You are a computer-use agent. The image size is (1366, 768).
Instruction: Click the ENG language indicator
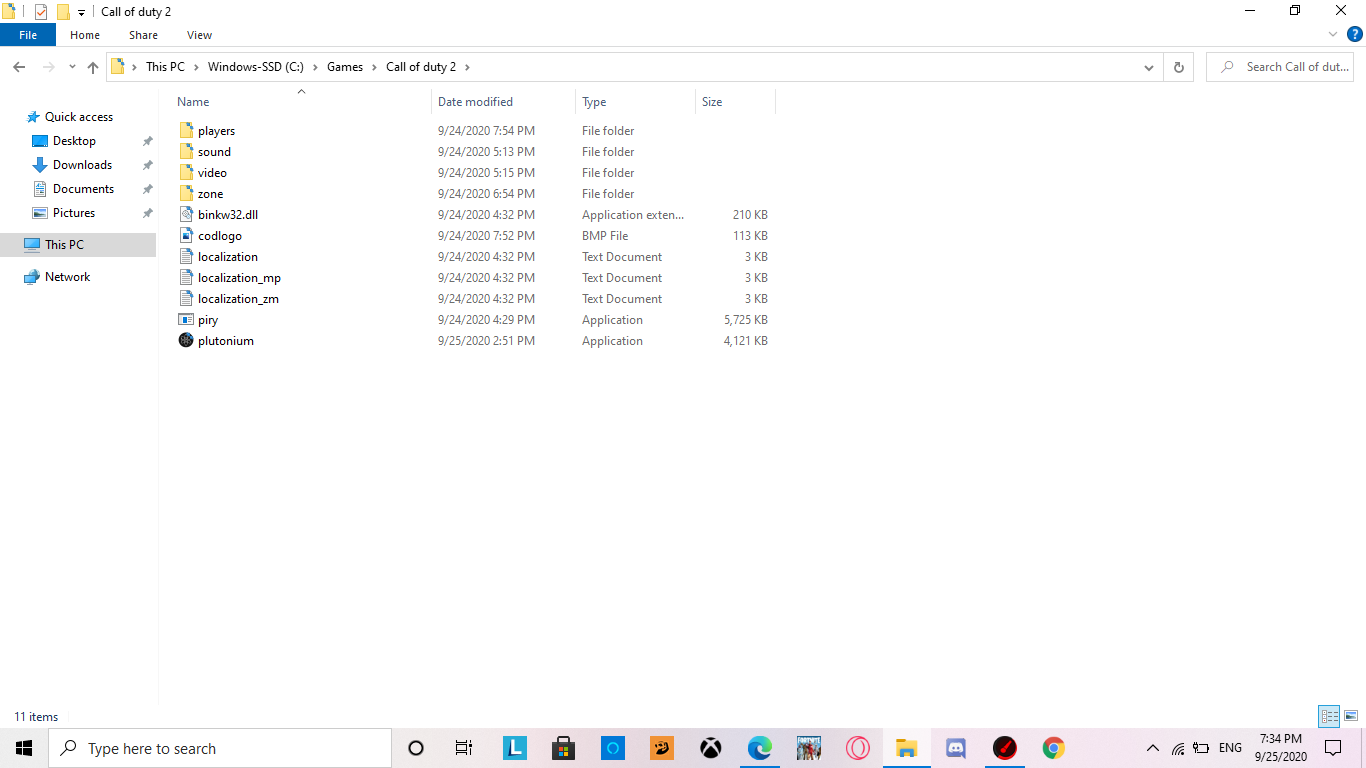pyautogui.click(x=1231, y=748)
